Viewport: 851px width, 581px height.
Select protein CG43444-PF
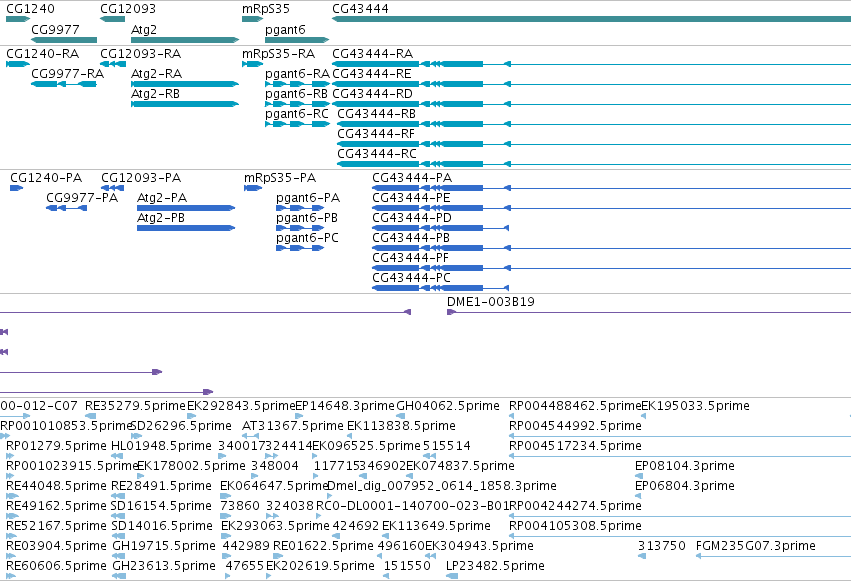[410, 258]
